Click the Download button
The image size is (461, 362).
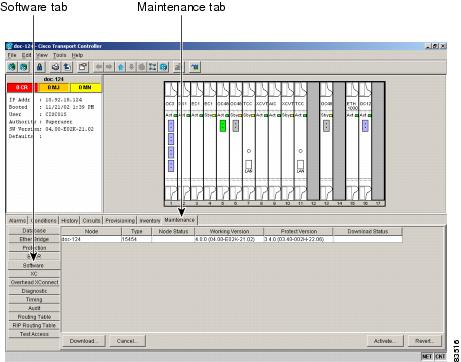tap(83, 341)
